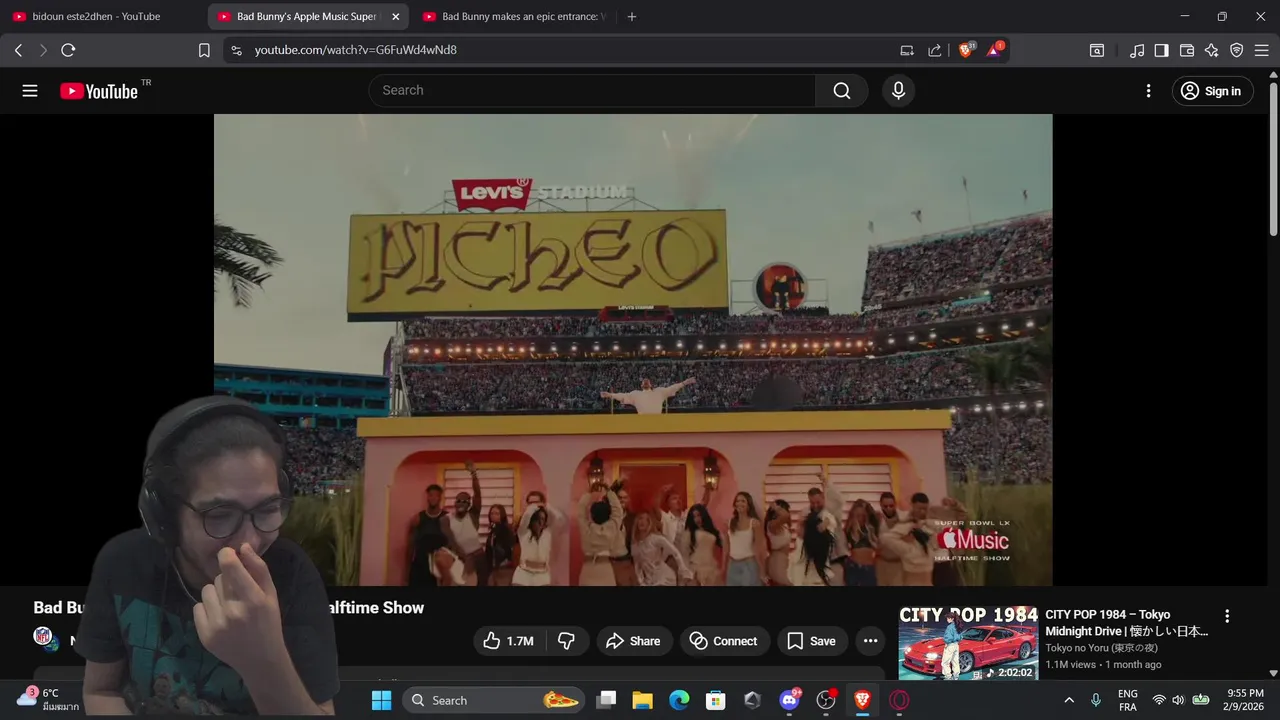Viewport: 1280px width, 720px height.
Task: Open clock showing 9:55 PM
Action: pos(1243,700)
